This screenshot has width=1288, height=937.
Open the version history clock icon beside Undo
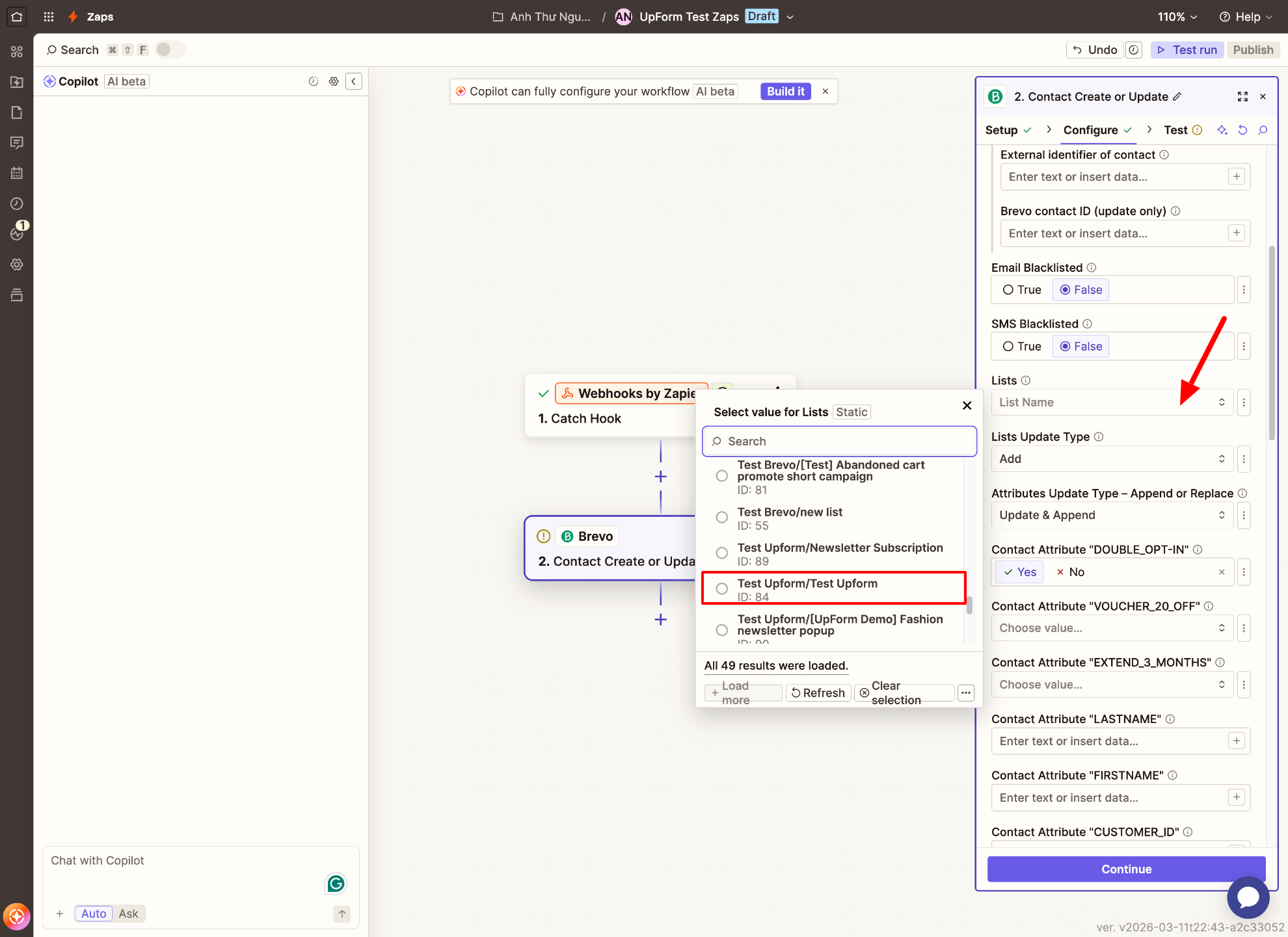1134,50
